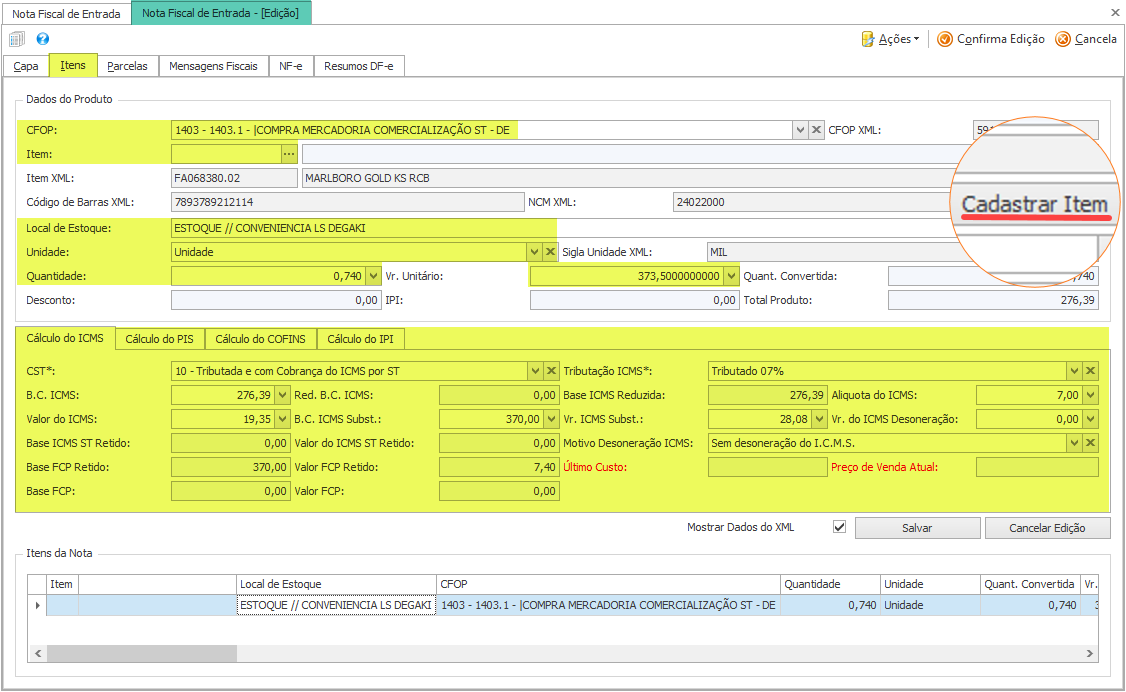Click the horizontal scrollbar thumb in grid
1126x692 pixels.
click(141, 653)
